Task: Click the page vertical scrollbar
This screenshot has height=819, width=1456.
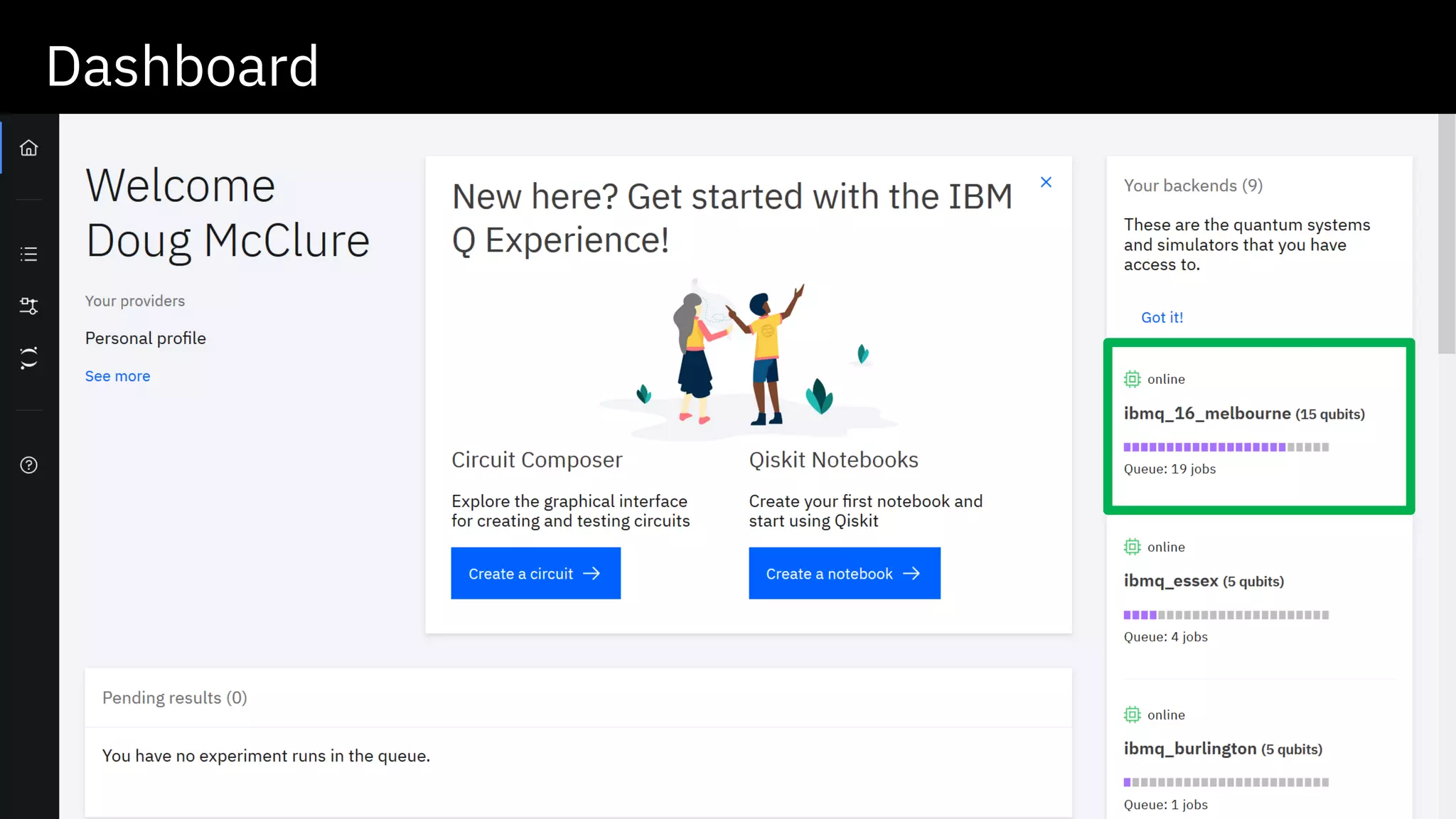Action: point(1446,235)
